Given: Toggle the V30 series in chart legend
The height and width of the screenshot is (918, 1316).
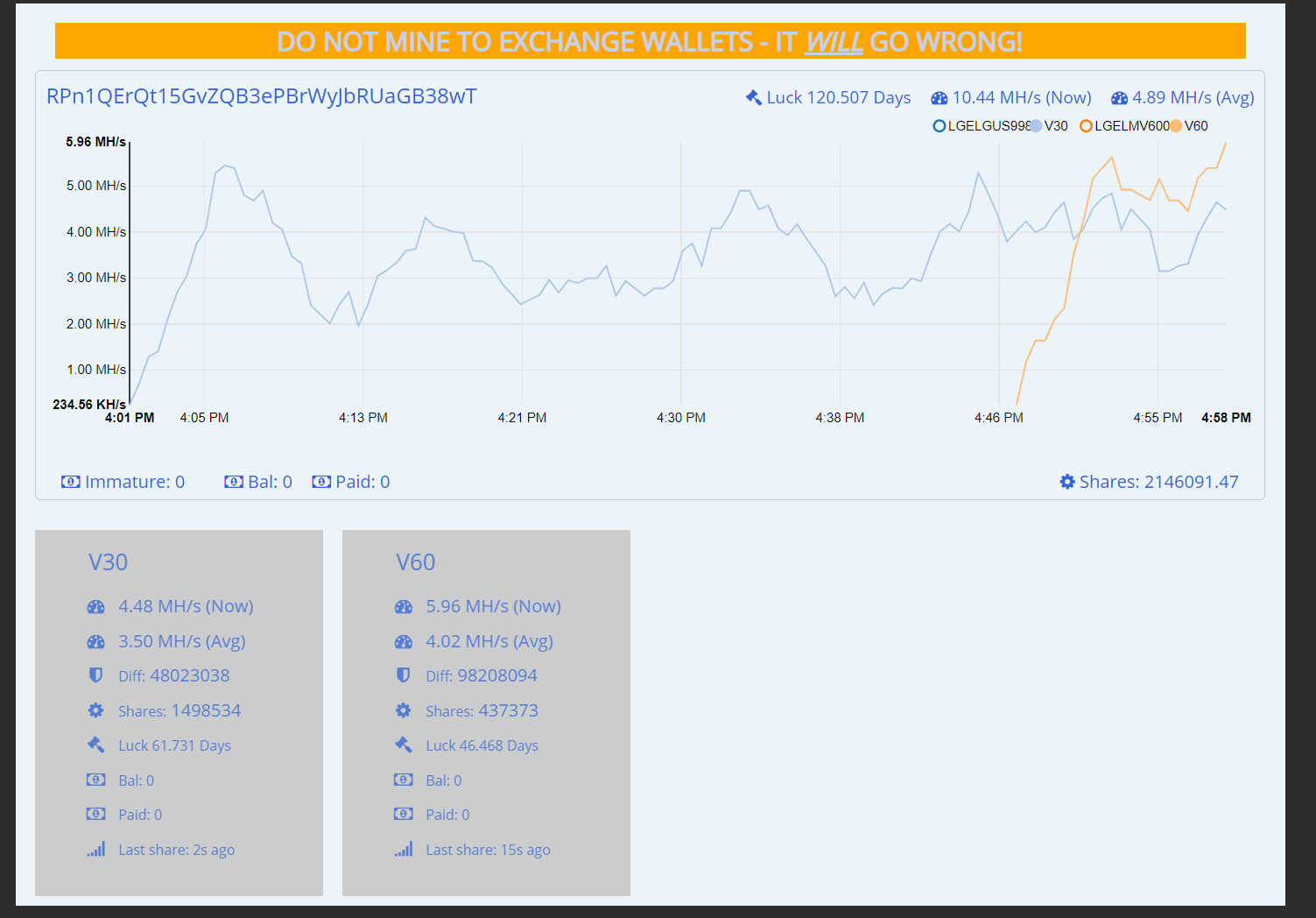Looking at the screenshot, I should point(1049,126).
